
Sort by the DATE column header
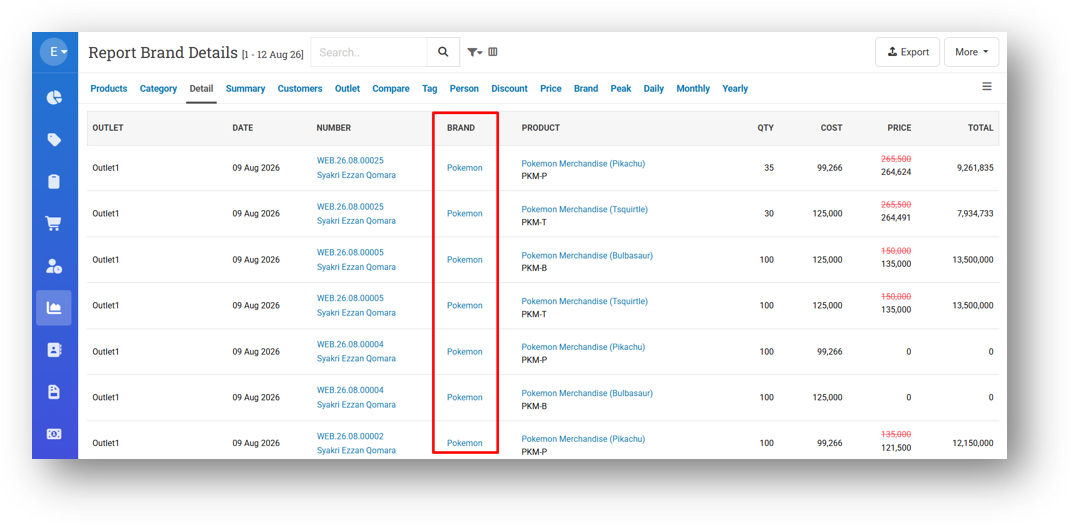243,128
